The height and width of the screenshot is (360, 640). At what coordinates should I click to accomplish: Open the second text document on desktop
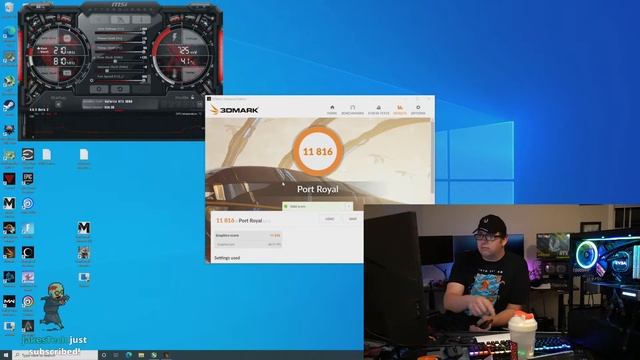coord(84,154)
